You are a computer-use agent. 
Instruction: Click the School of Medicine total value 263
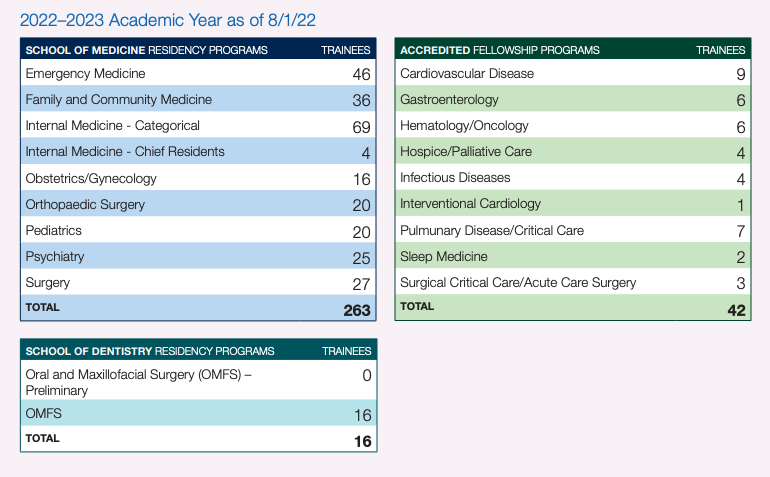pos(357,310)
